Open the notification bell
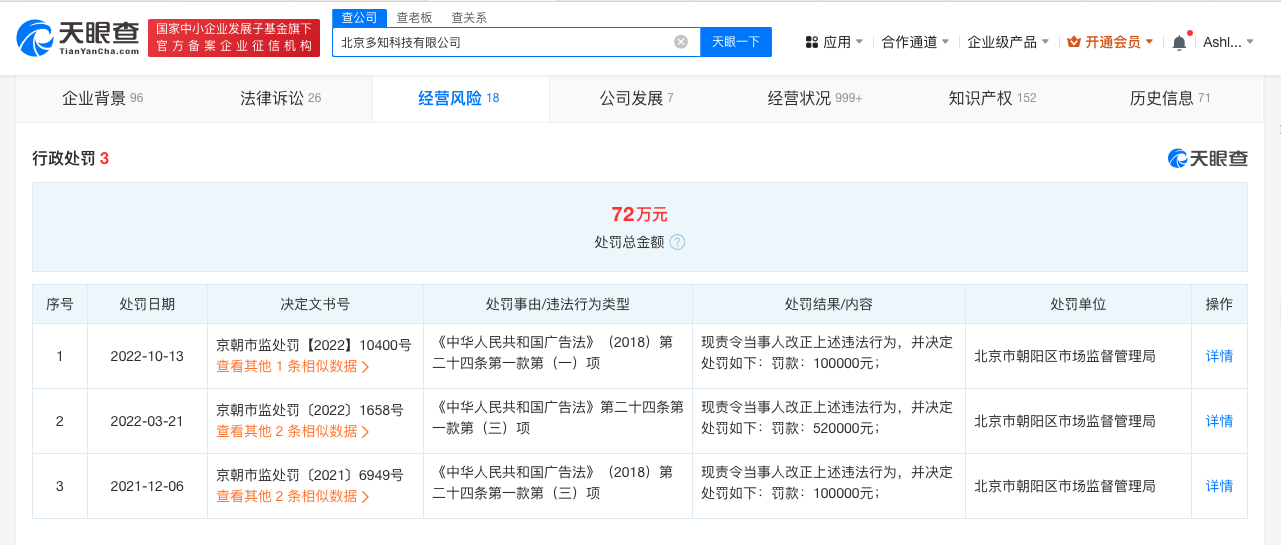The height and width of the screenshot is (545, 1281). [x=1179, y=42]
